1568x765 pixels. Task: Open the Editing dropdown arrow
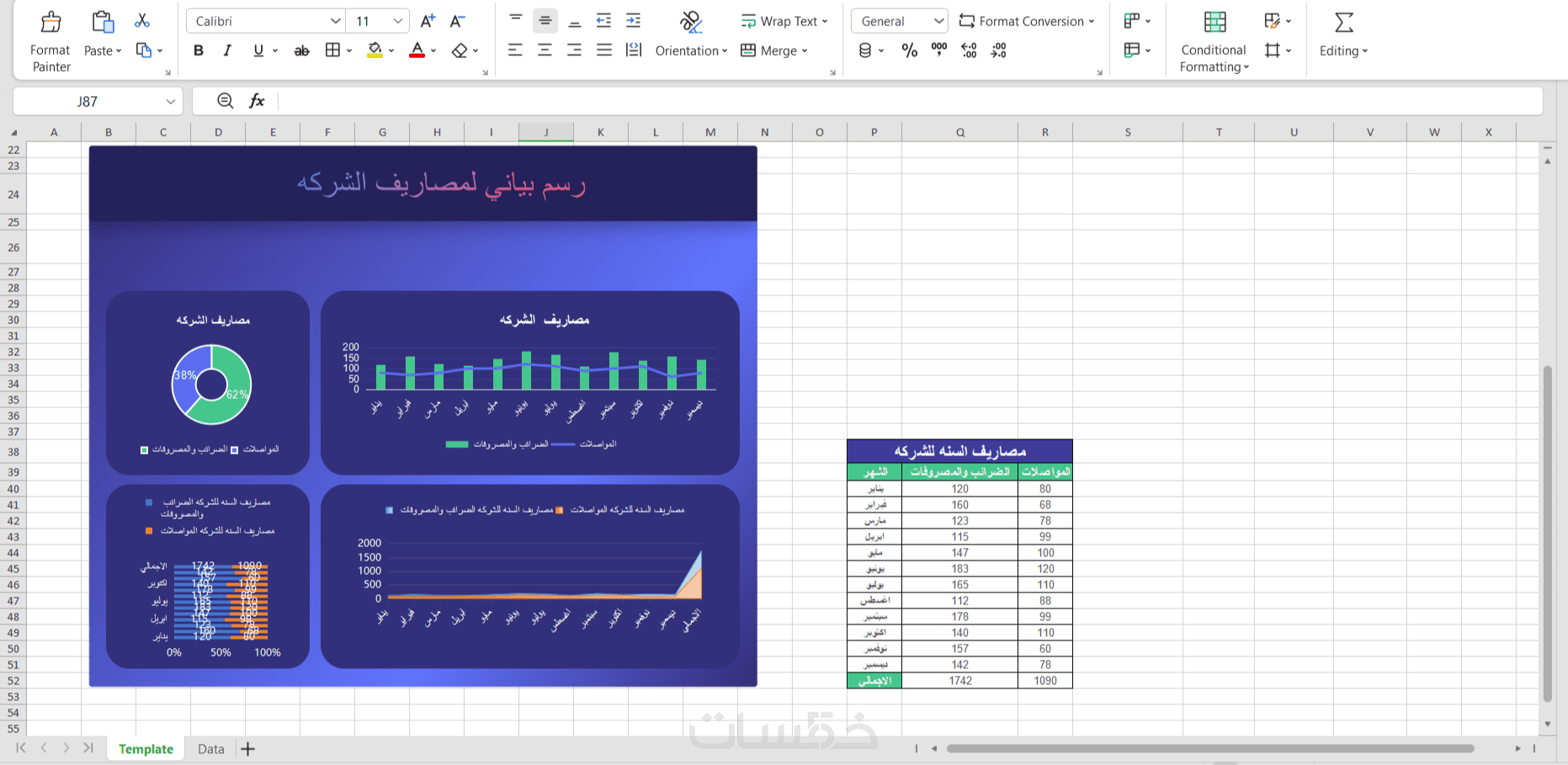[1365, 51]
